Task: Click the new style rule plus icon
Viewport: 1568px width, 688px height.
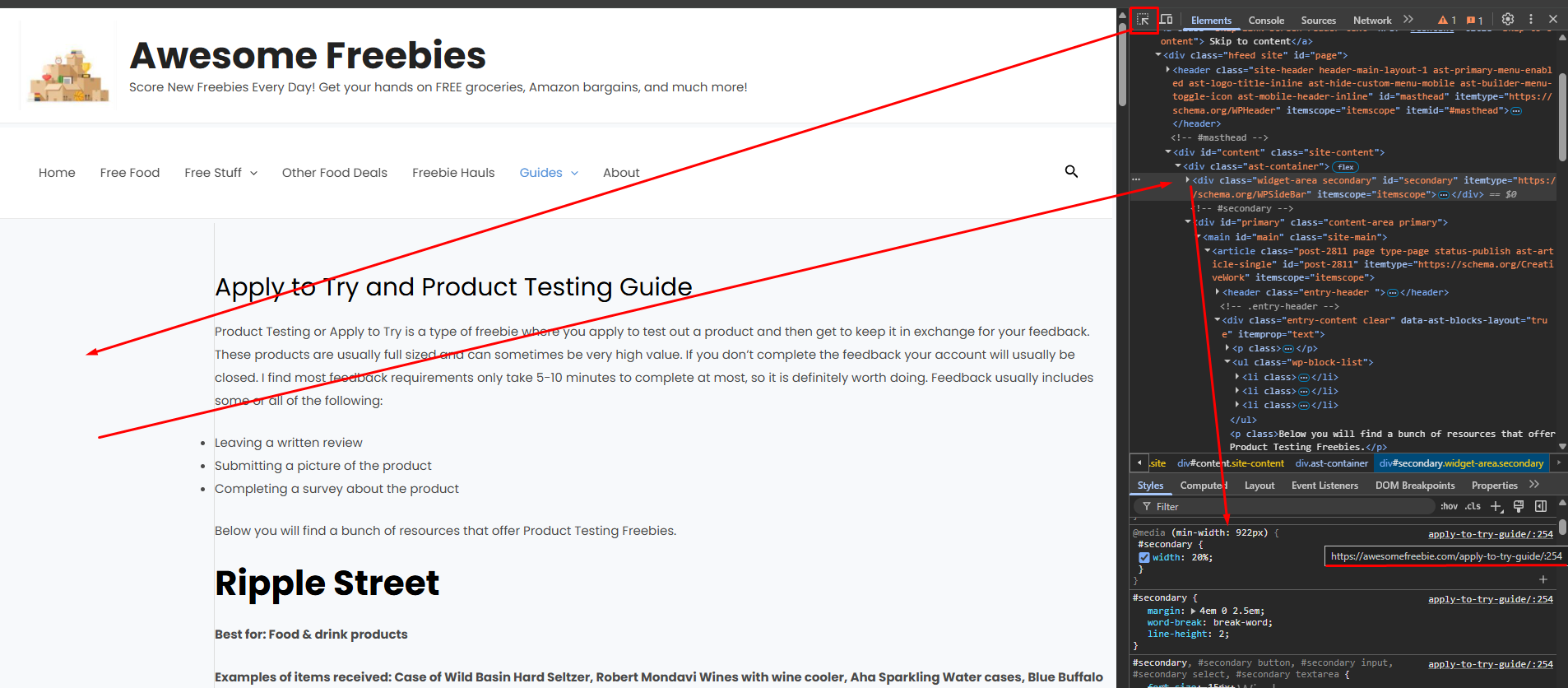Action: point(1496,506)
